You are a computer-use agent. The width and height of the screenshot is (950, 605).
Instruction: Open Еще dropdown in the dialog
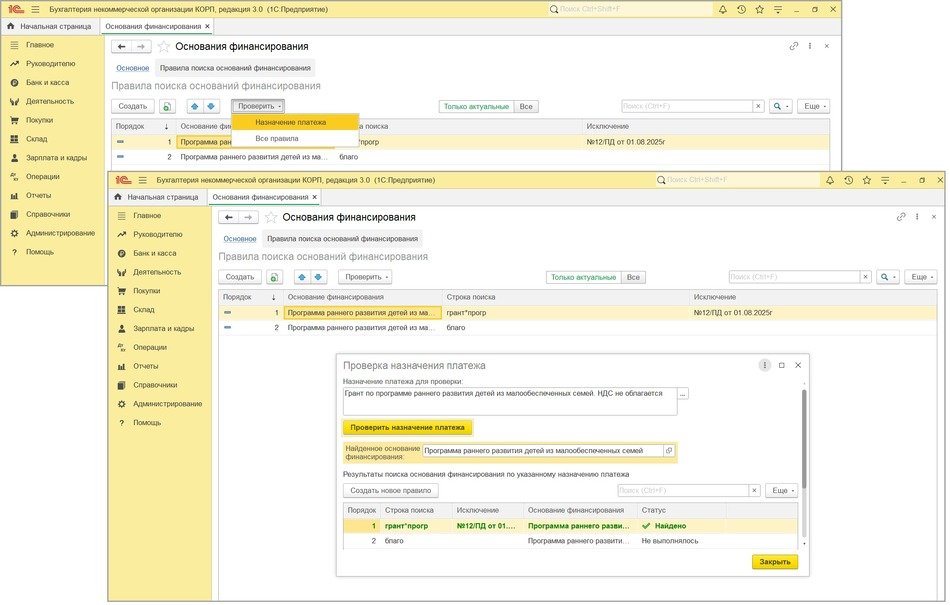[781, 491]
